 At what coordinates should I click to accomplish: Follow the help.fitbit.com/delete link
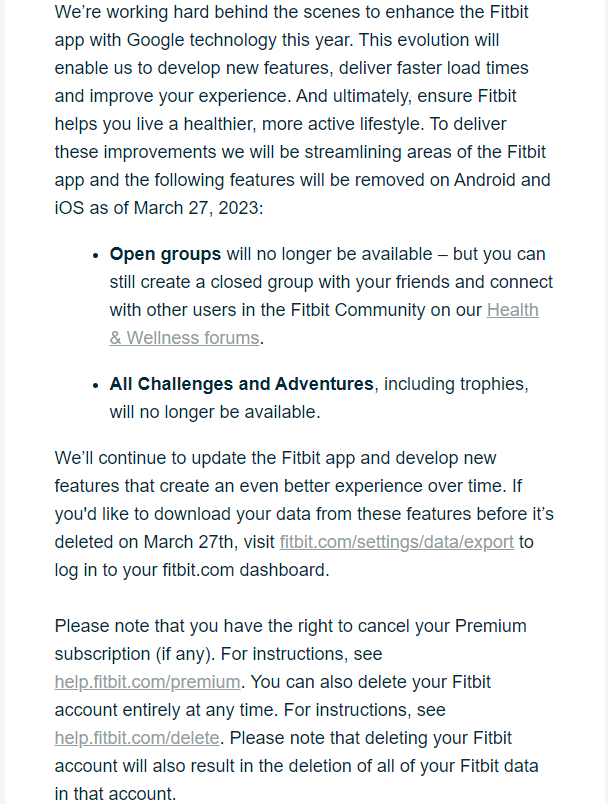click(x=137, y=738)
